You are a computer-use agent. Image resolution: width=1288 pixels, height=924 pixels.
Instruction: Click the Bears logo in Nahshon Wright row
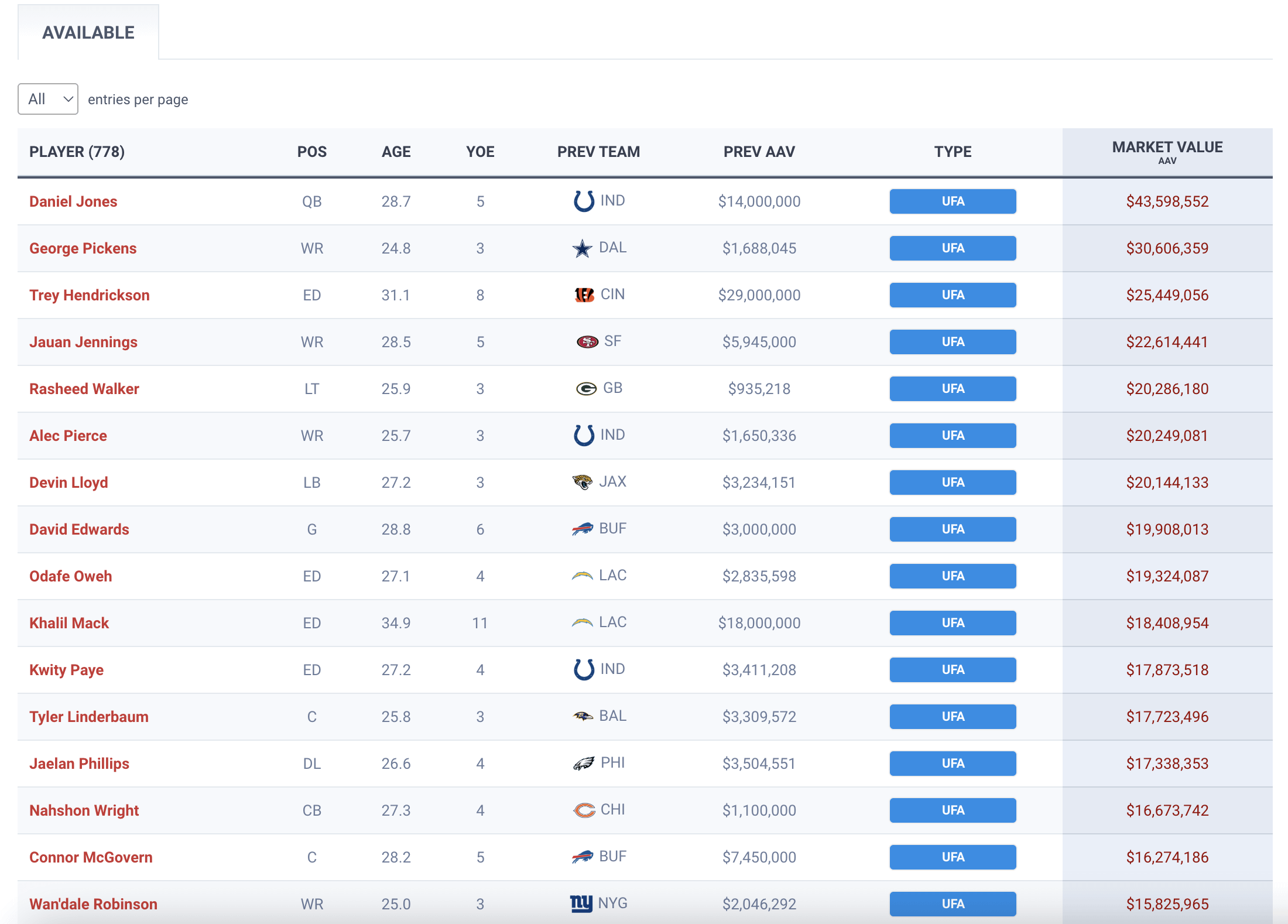(x=584, y=810)
